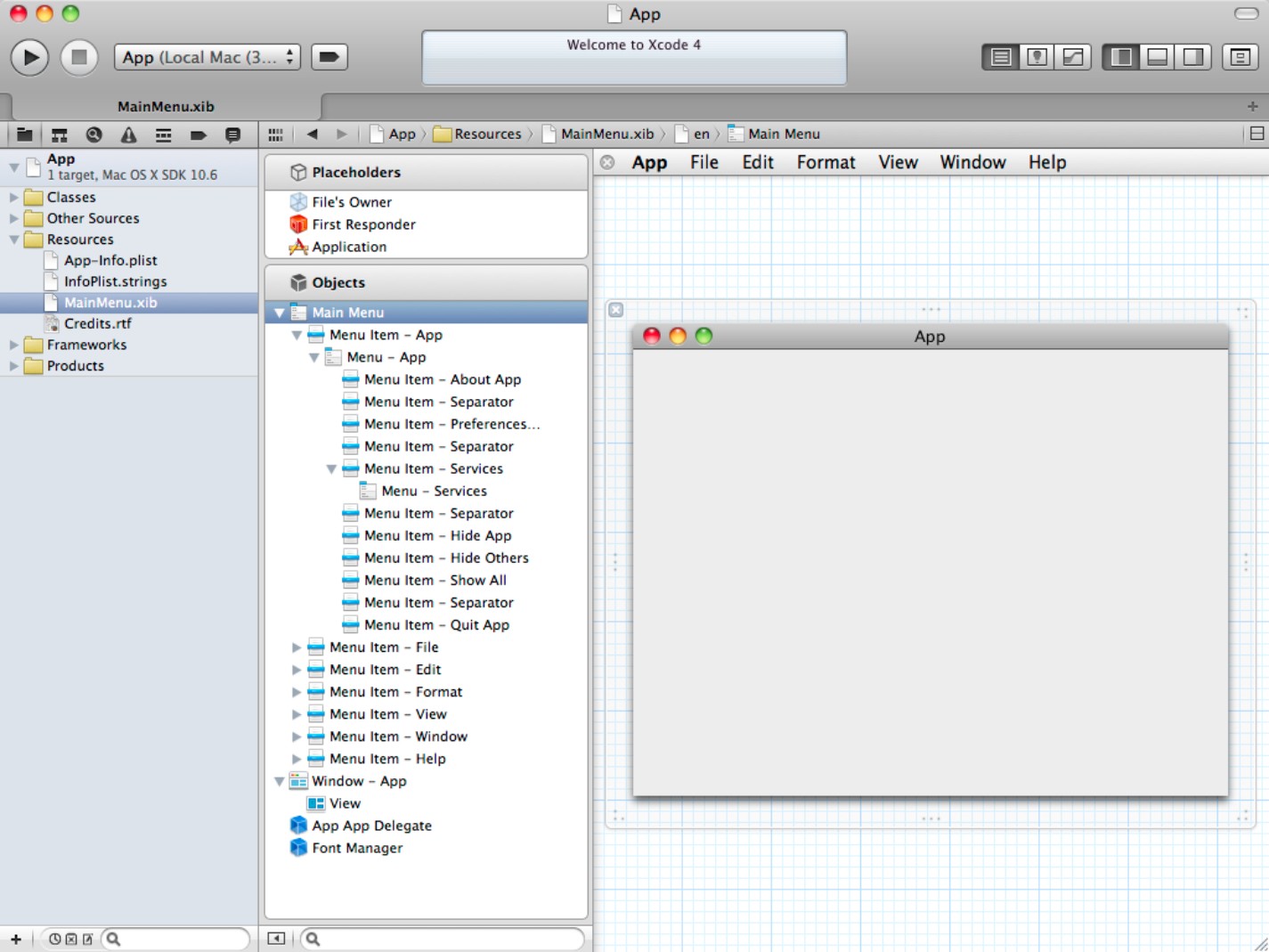Collapse the App project disclosure triangle
The height and width of the screenshot is (952, 1269).
click(x=14, y=167)
